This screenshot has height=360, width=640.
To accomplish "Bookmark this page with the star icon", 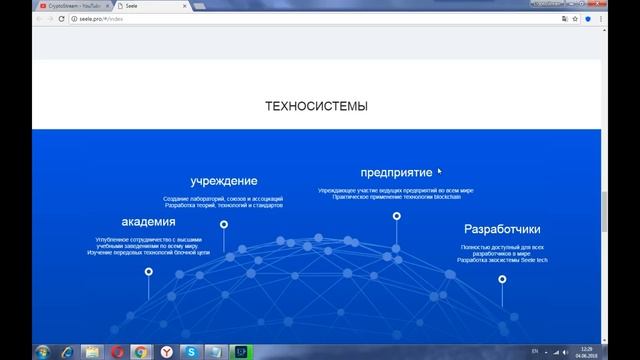I will (575, 19).
